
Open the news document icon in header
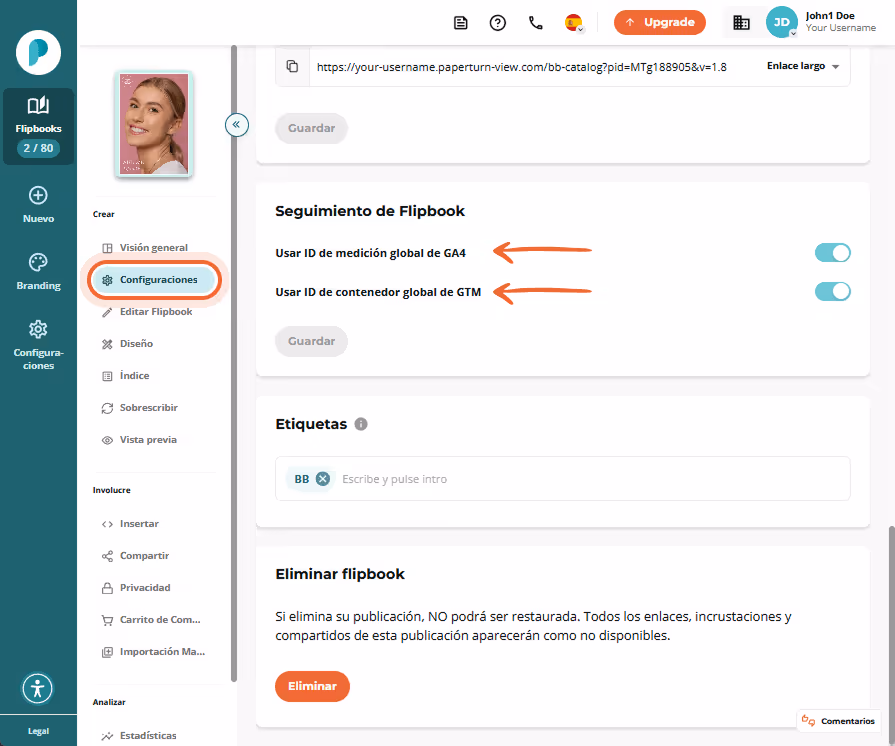pyautogui.click(x=461, y=23)
